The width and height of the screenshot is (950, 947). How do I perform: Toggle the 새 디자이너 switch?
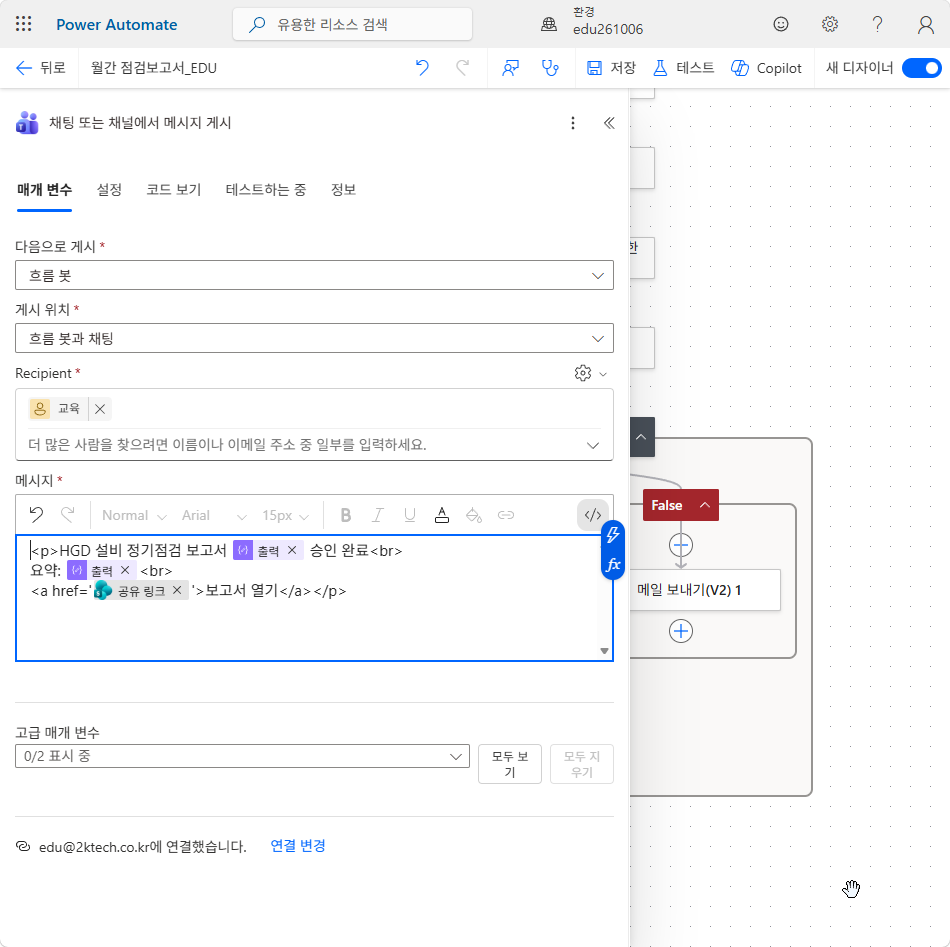(922, 68)
